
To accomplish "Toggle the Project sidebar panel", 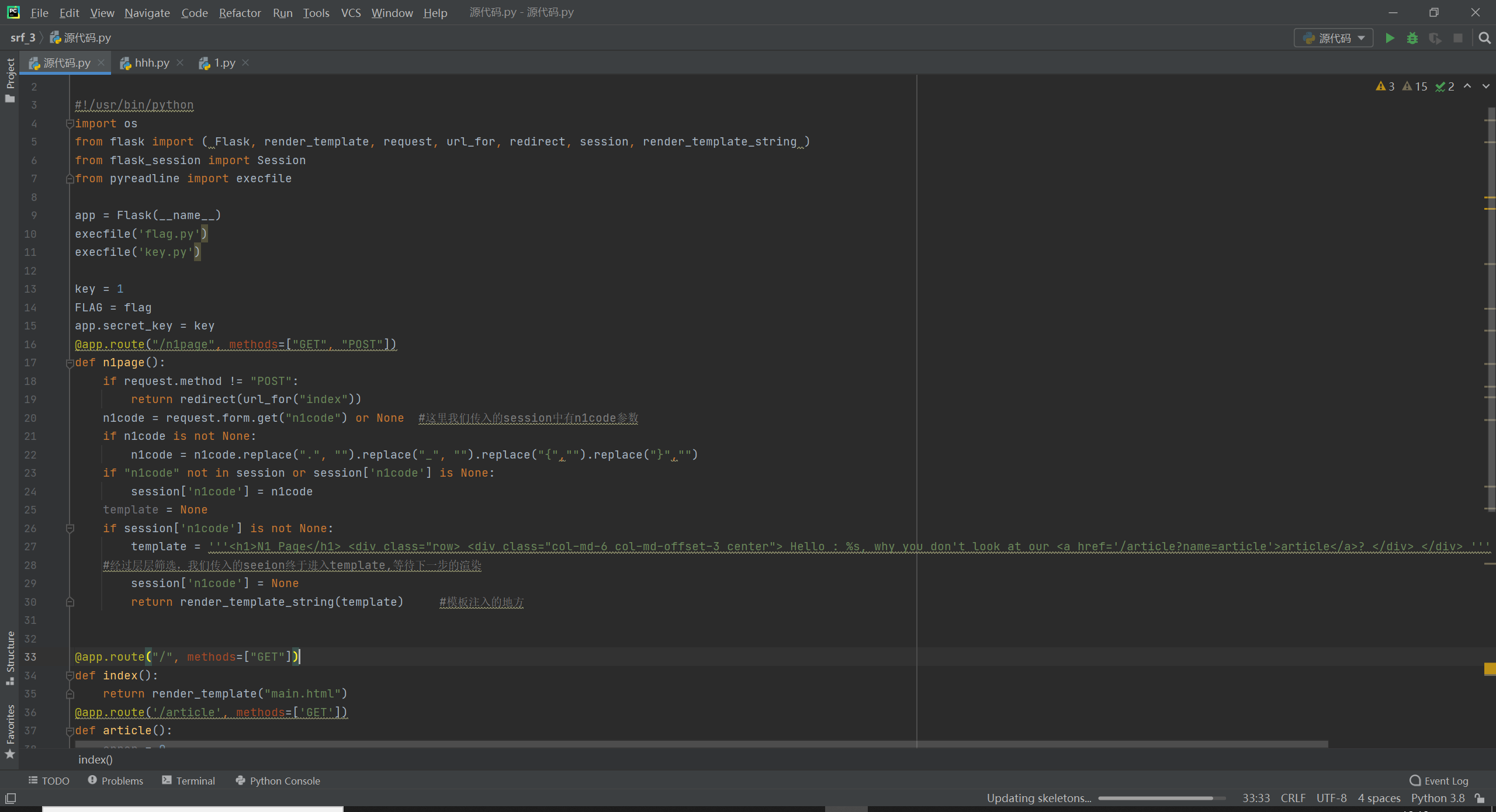I will [x=9, y=73].
